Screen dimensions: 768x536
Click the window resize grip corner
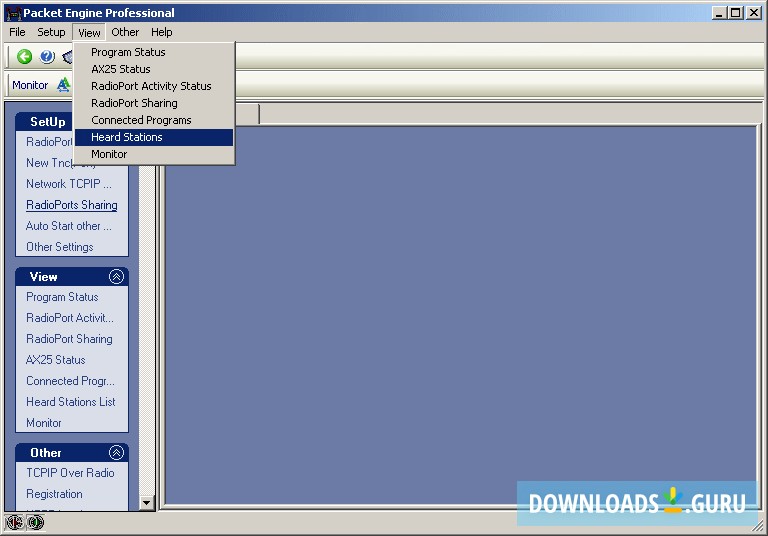click(758, 525)
